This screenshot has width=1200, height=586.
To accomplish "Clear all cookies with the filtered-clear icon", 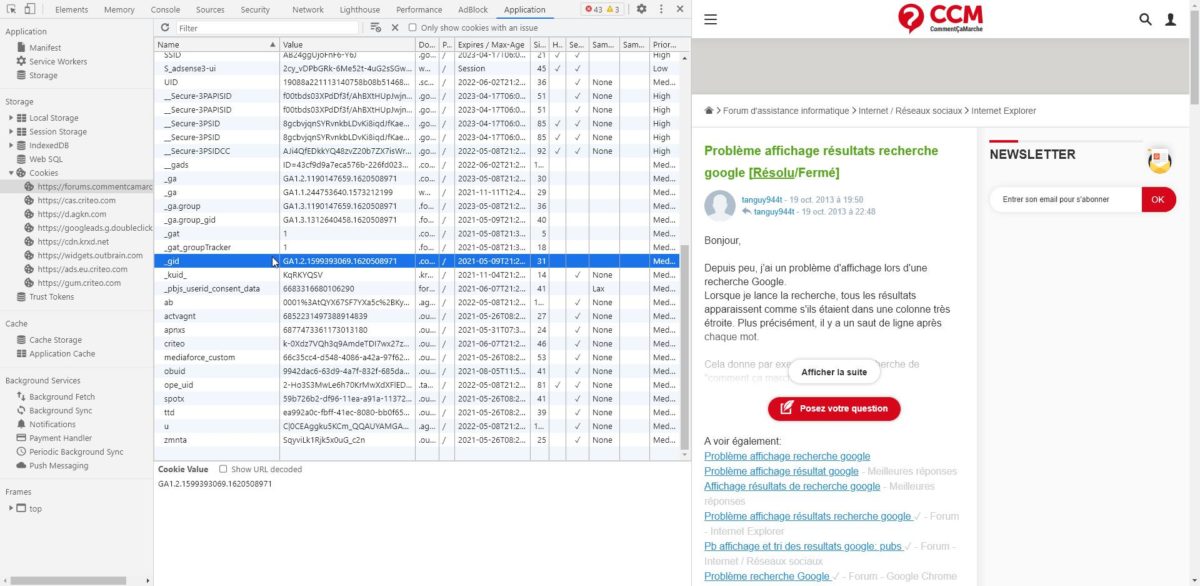I will click(375, 28).
